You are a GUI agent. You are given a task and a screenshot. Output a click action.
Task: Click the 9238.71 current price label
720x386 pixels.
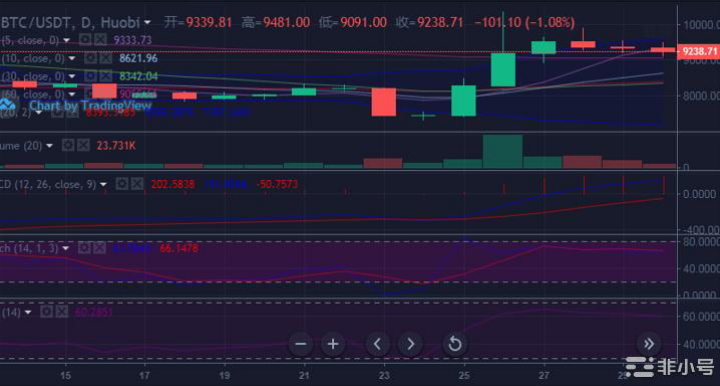point(699,51)
